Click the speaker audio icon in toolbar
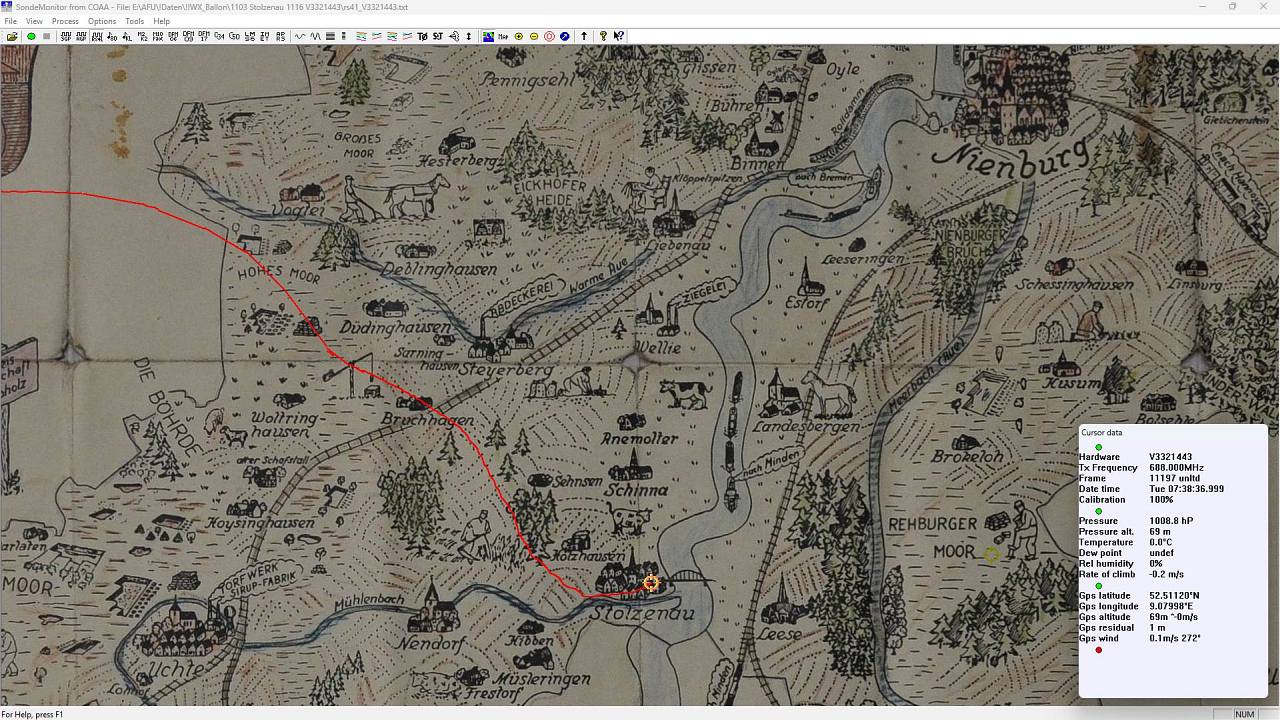The height and width of the screenshot is (720, 1280). (454, 36)
